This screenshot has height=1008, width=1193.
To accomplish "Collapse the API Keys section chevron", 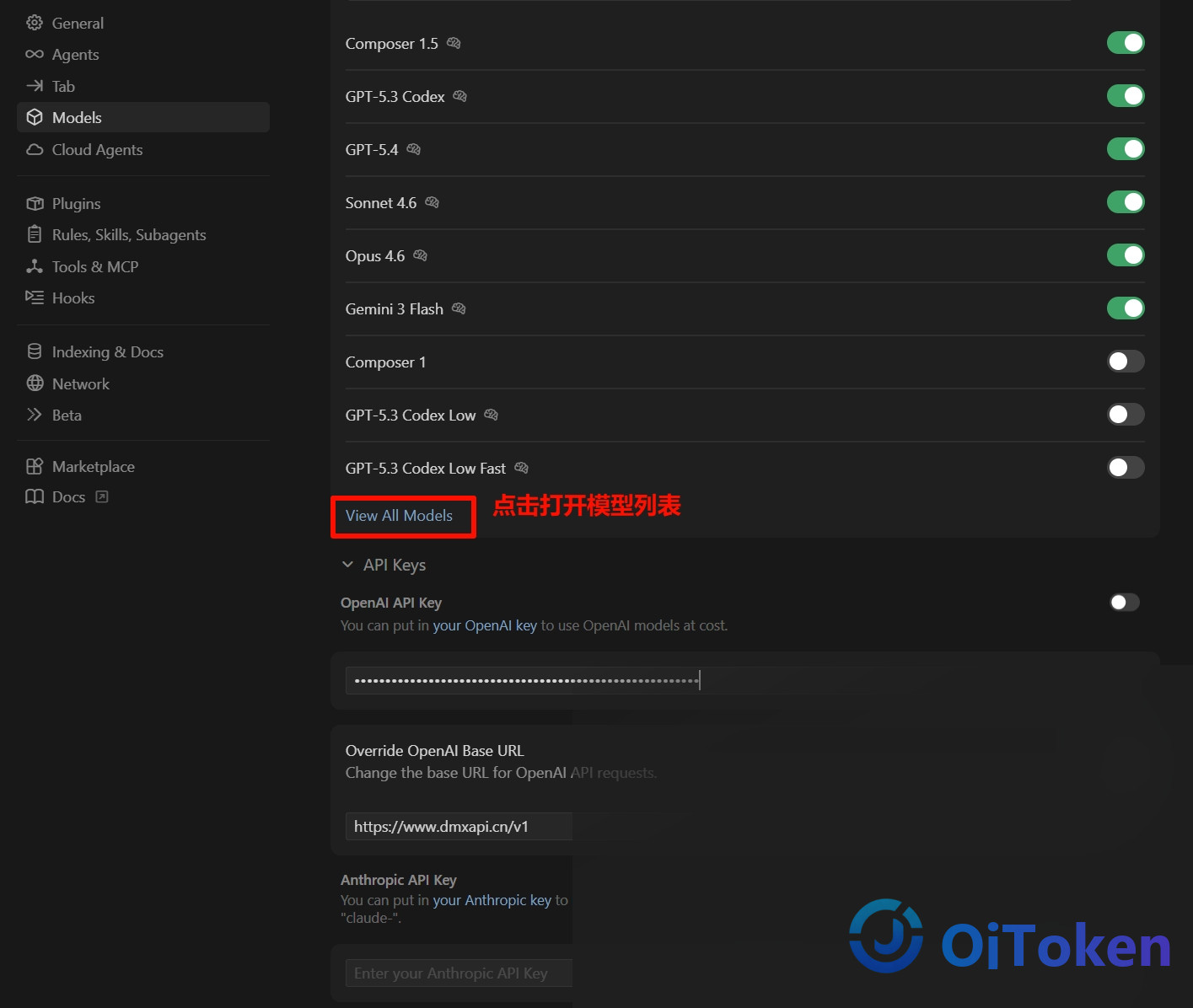I will pyautogui.click(x=347, y=565).
